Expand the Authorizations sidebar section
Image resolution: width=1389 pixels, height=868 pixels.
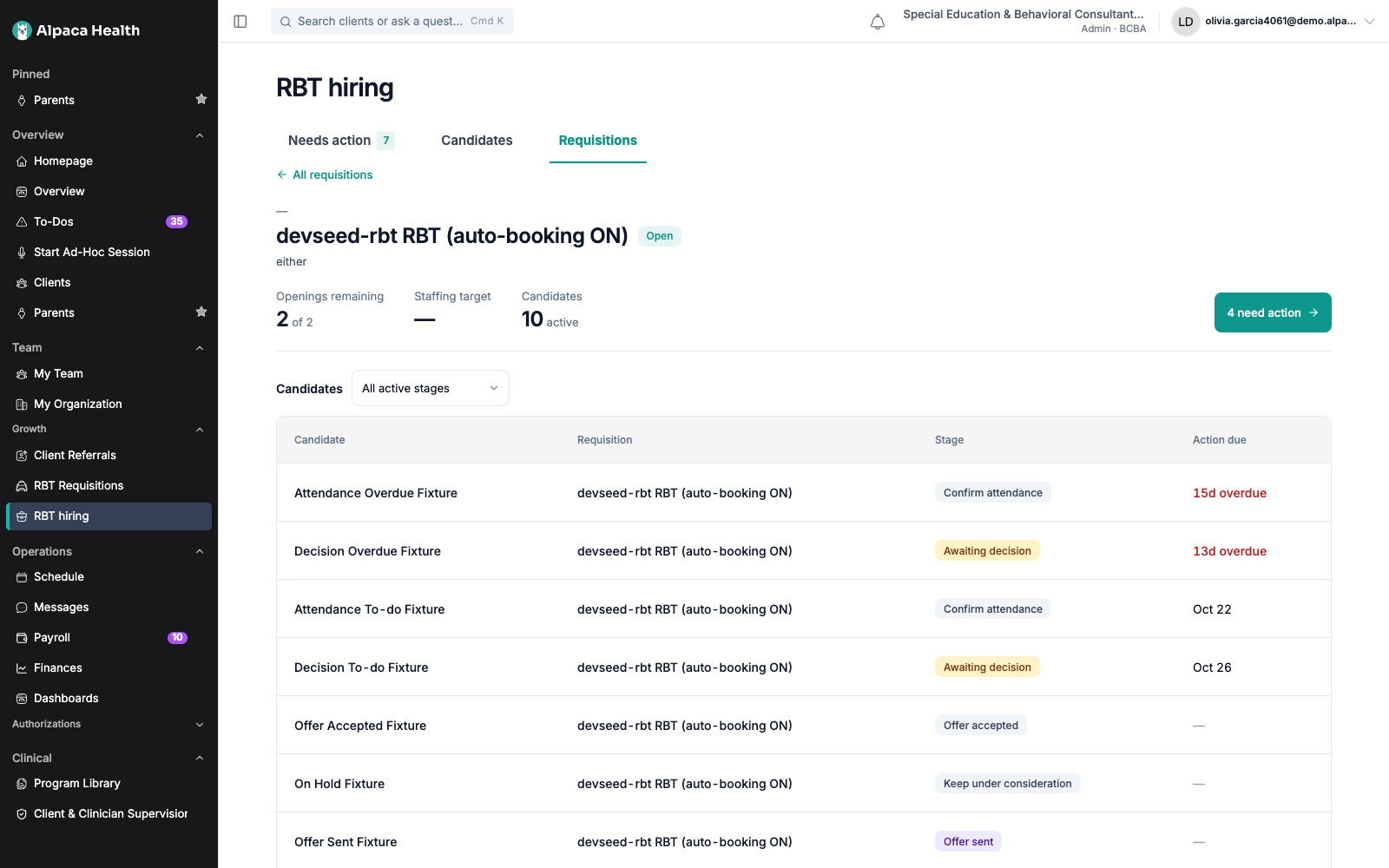pos(200,725)
